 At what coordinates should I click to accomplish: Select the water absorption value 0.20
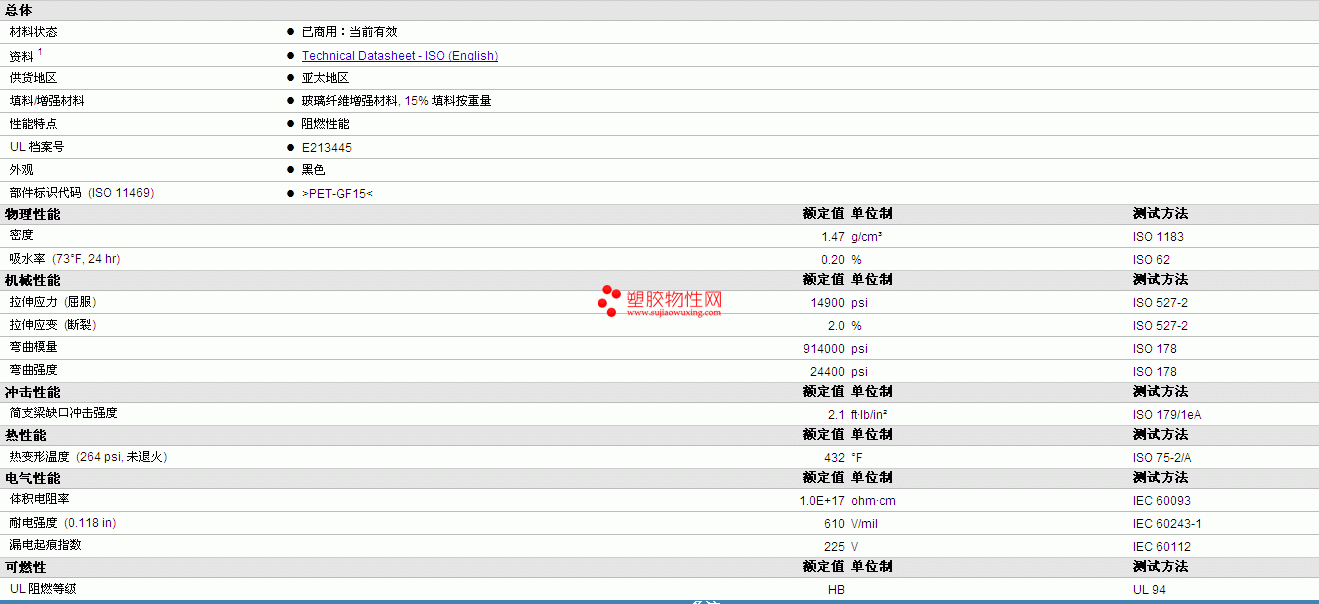pyautogui.click(x=833, y=260)
